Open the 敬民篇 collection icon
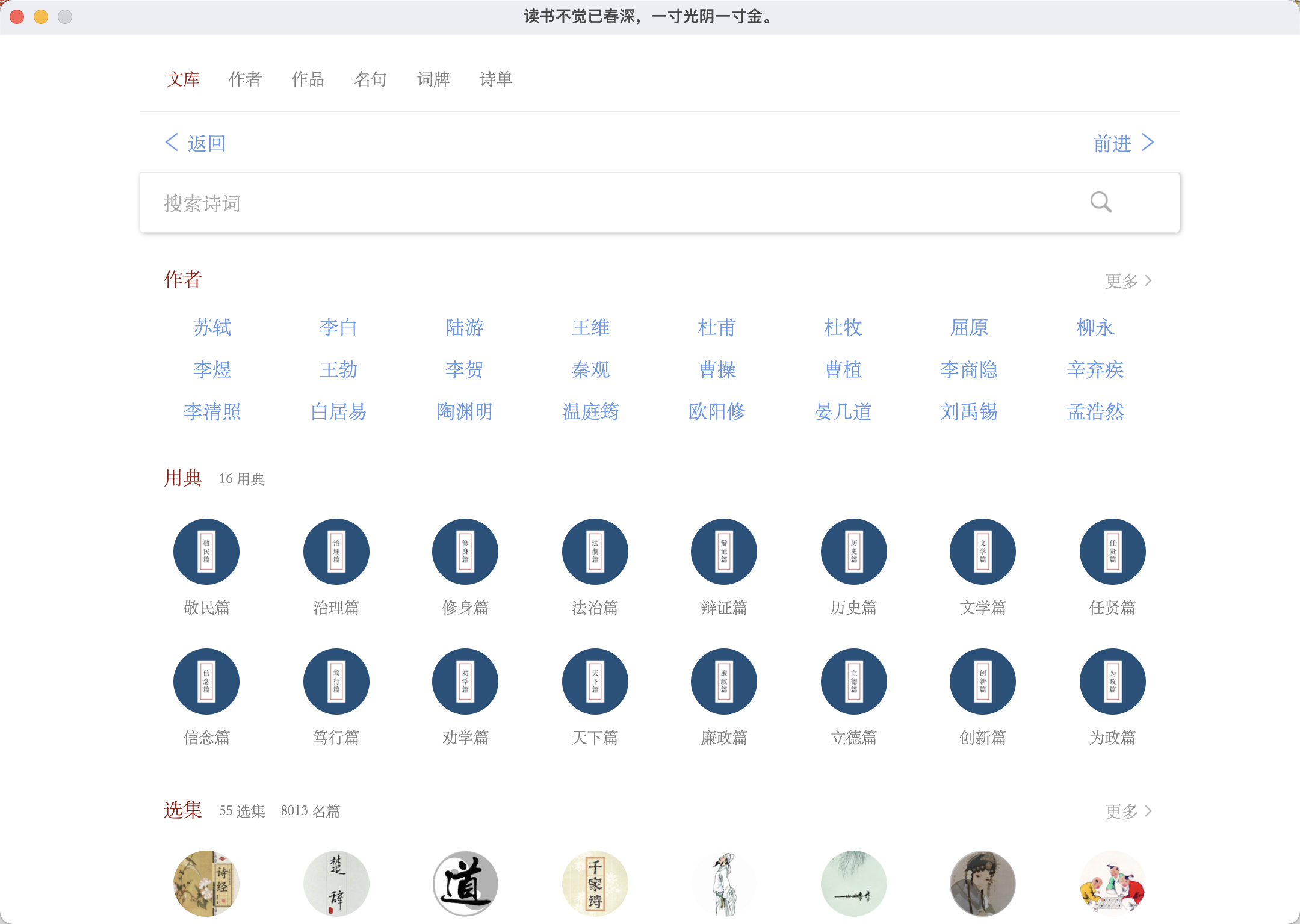The height and width of the screenshot is (924, 1300). coord(206,552)
